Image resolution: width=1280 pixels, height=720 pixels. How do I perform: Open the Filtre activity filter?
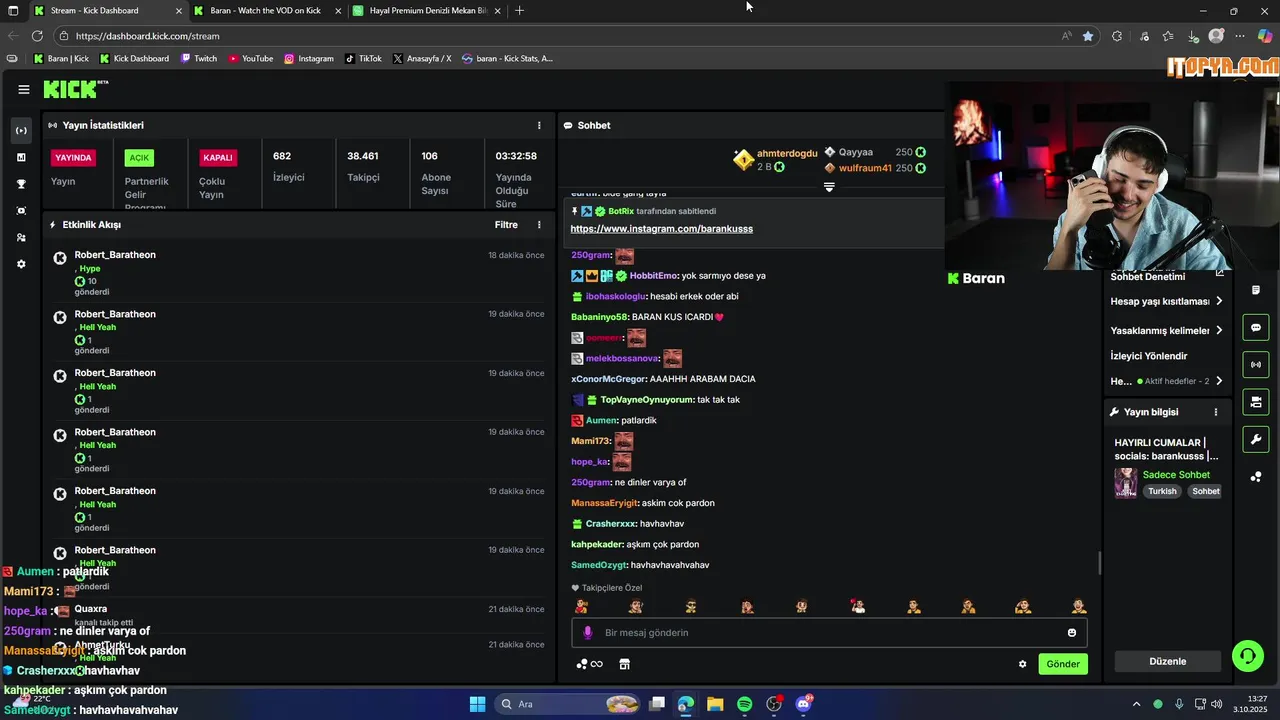tap(506, 225)
